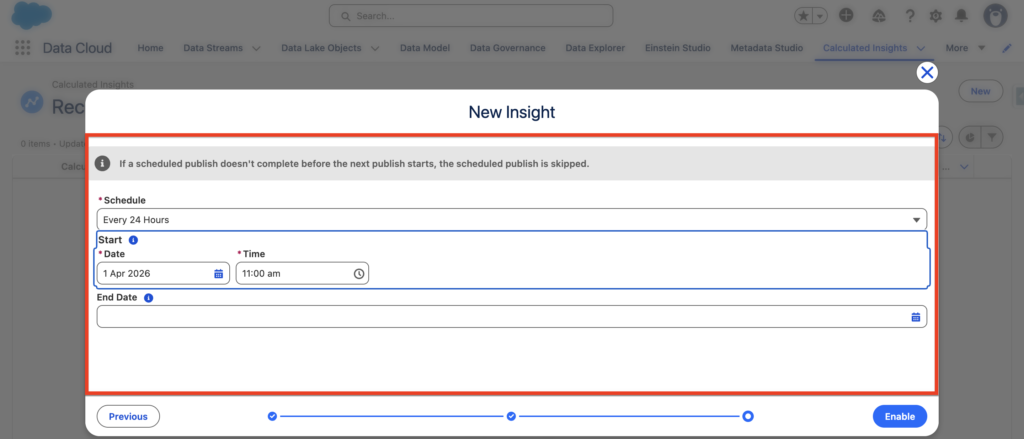1024x439 pixels.
Task: Click the End Date info tooltip icon
Action: [x=148, y=298]
